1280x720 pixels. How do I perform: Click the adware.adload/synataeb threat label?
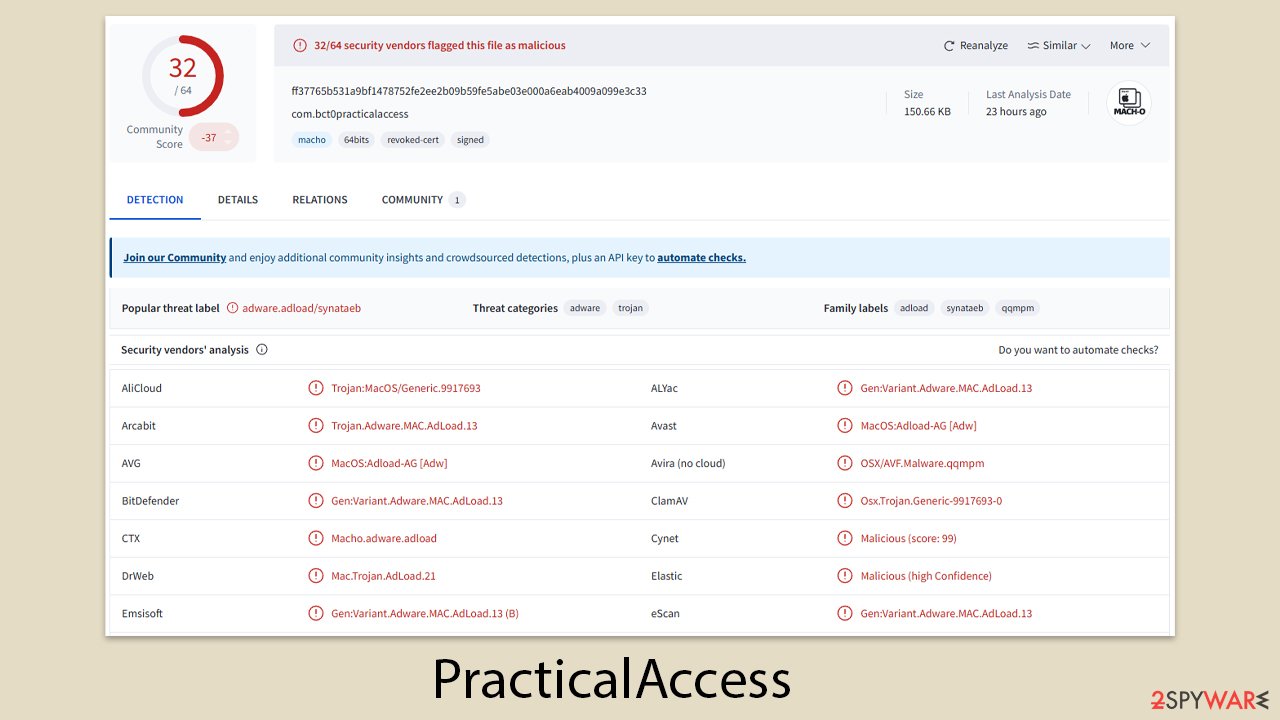click(x=301, y=308)
